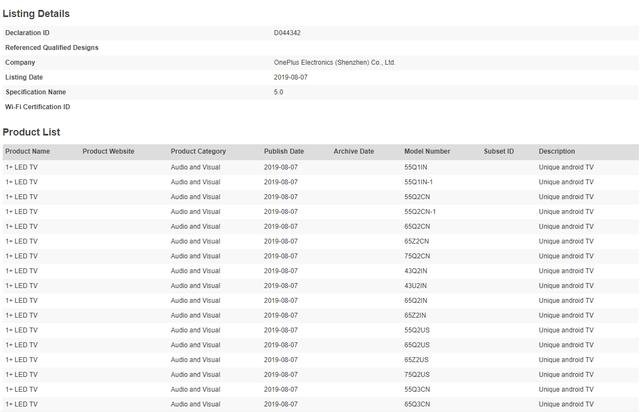Viewport: 640px width, 412px height.
Task: Click the Model Number column header
Action: click(427, 151)
